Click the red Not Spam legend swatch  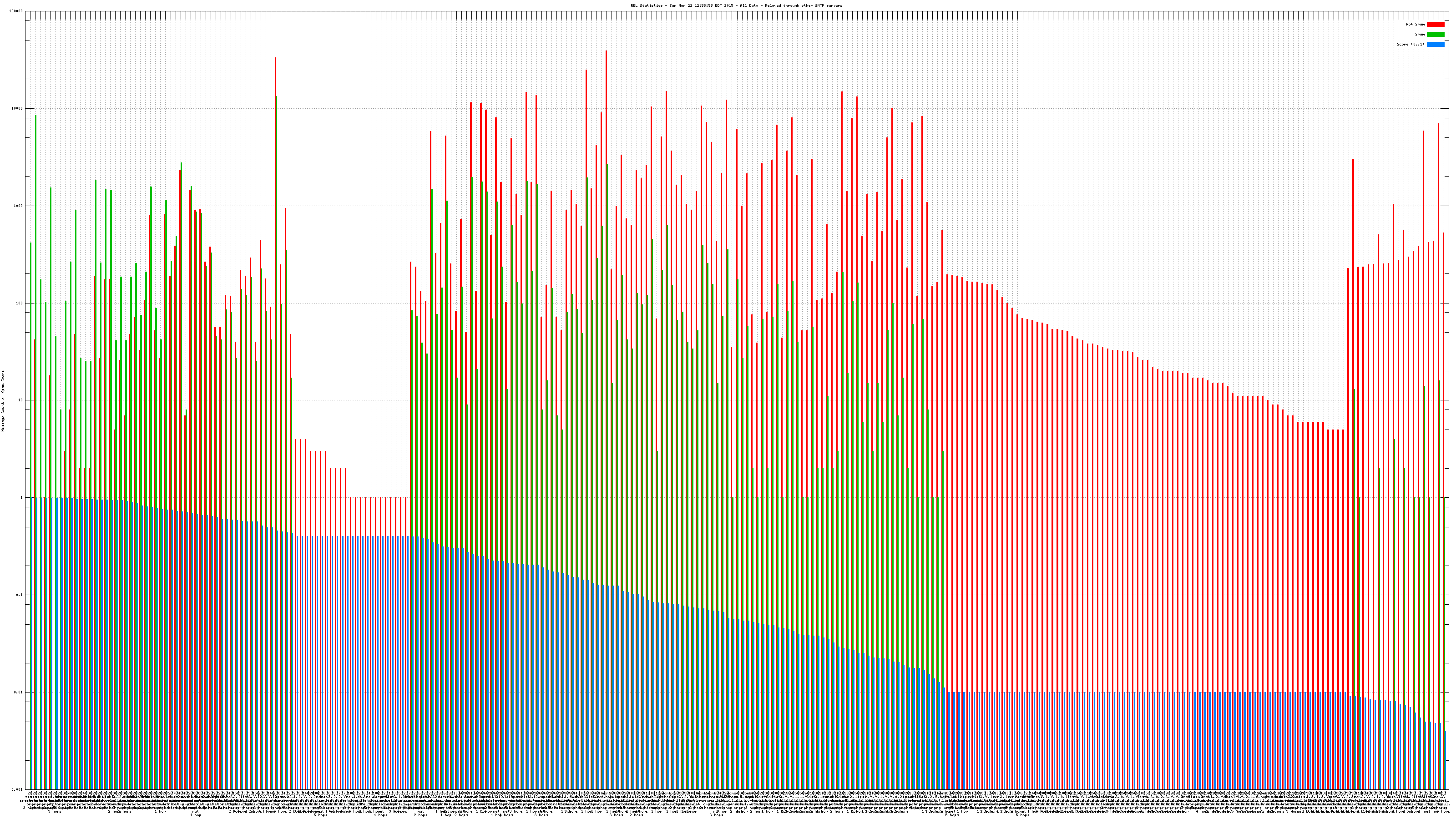[1435, 24]
